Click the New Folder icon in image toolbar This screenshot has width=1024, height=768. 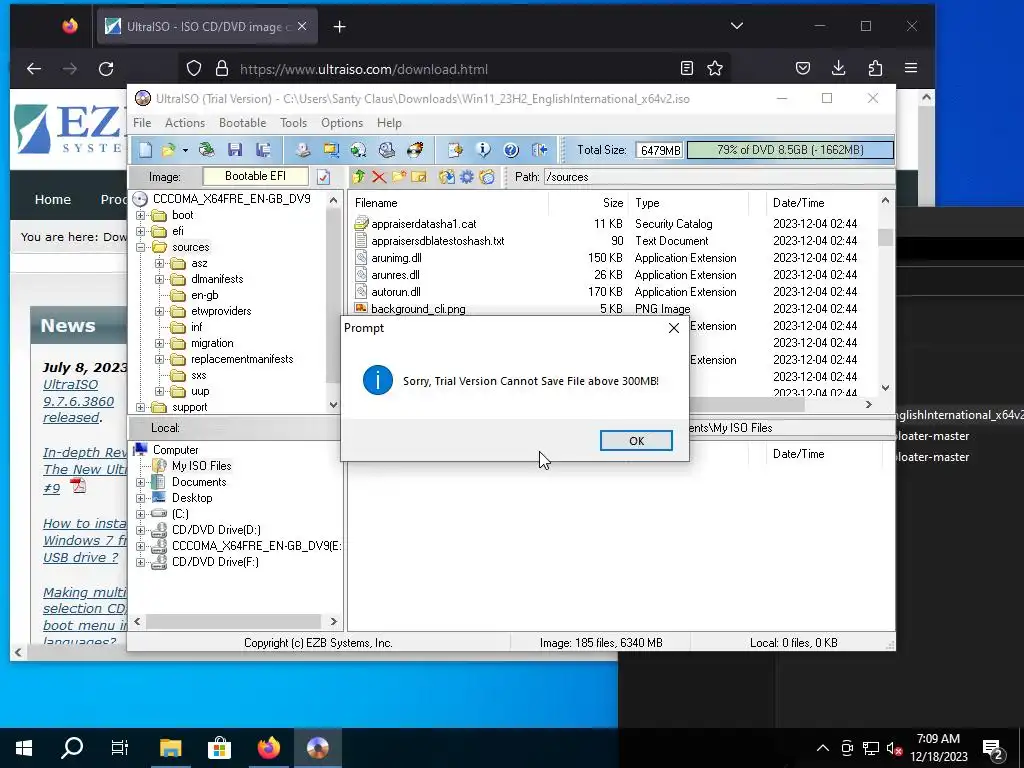click(x=399, y=177)
